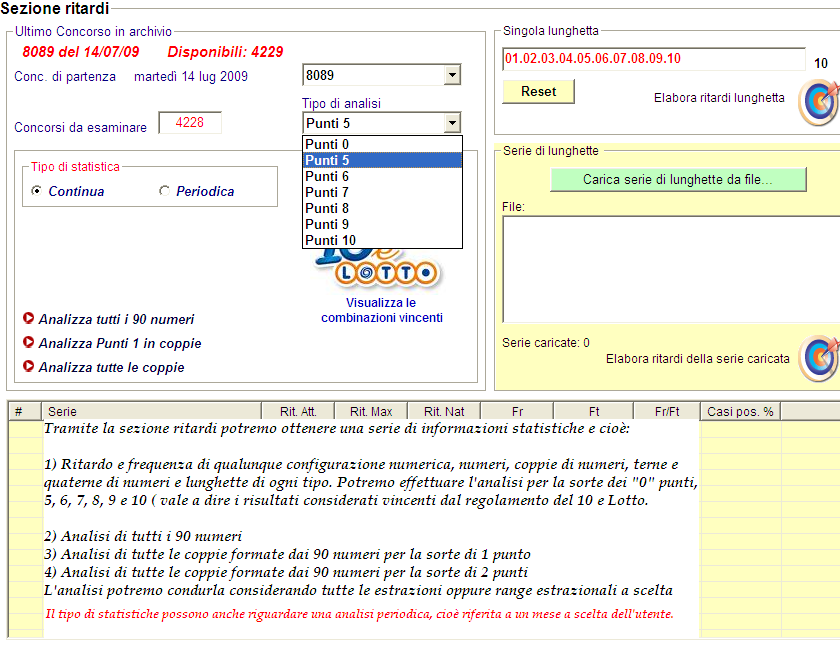Click the Fr/Ft column header
This screenshot has width=840, height=647.
tap(667, 411)
